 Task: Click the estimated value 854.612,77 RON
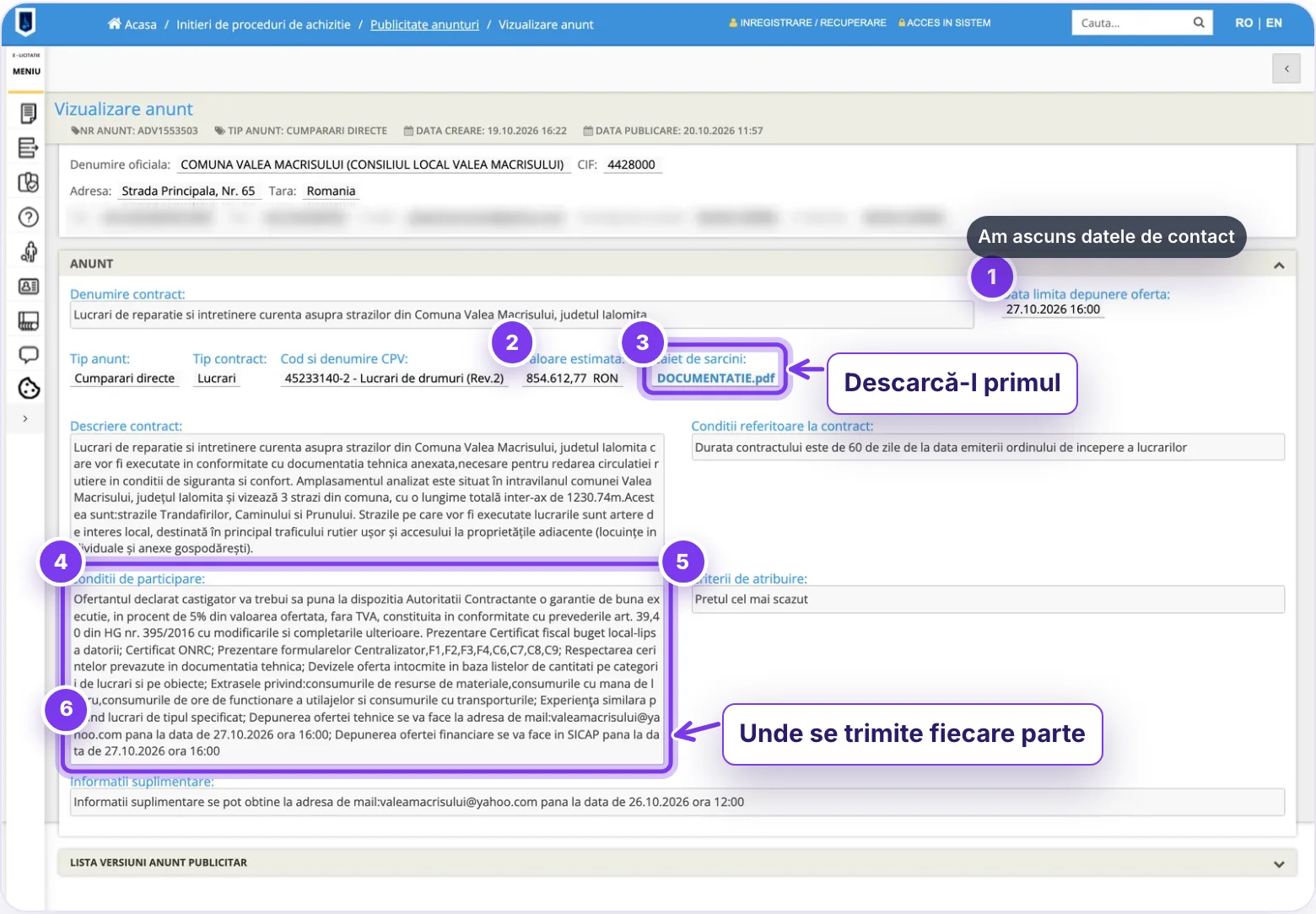[572, 379]
